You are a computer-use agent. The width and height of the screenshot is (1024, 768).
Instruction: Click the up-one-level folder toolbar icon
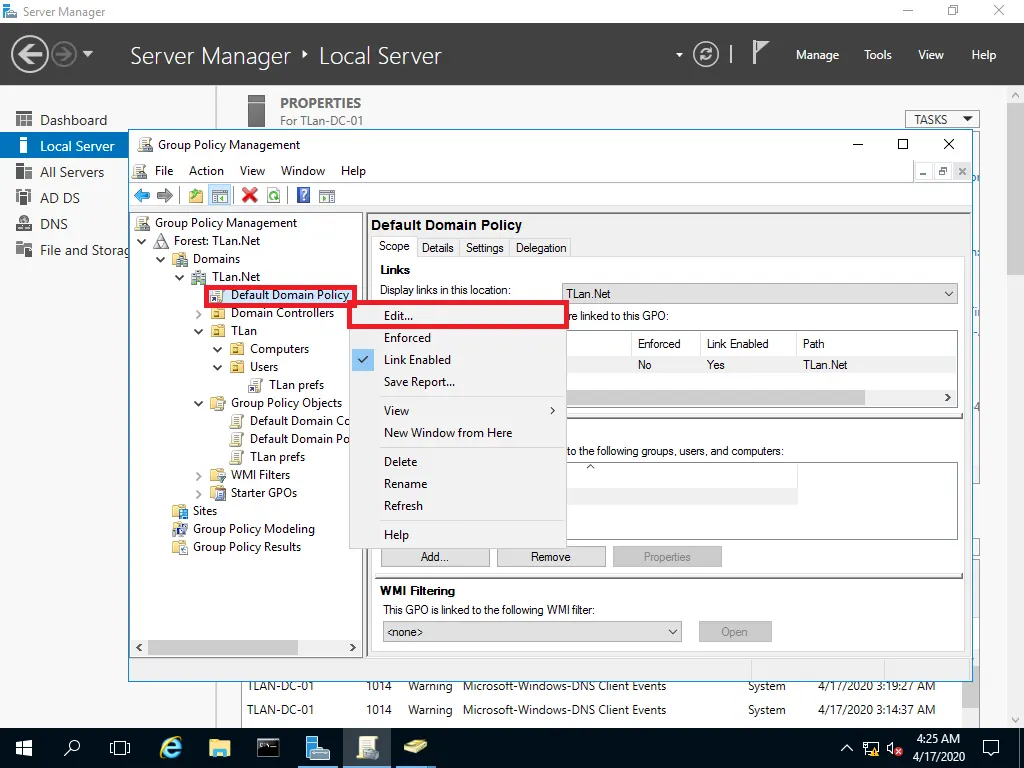(x=195, y=195)
